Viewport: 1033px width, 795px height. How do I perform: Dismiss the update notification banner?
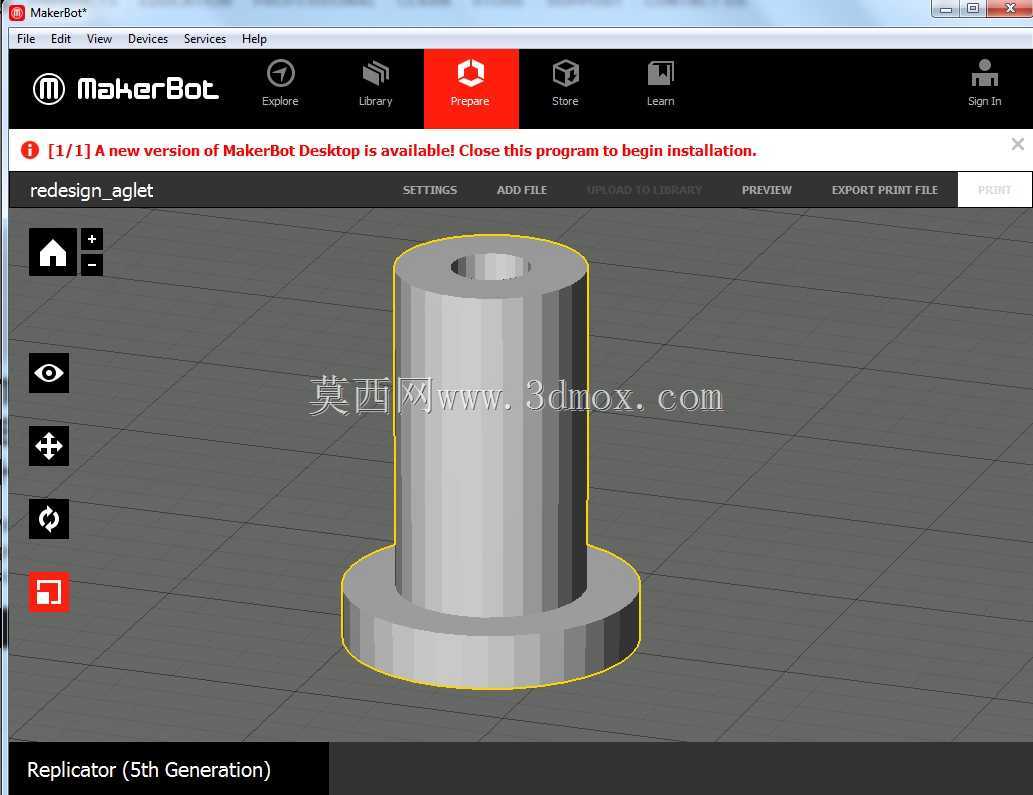pos(1017,144)
